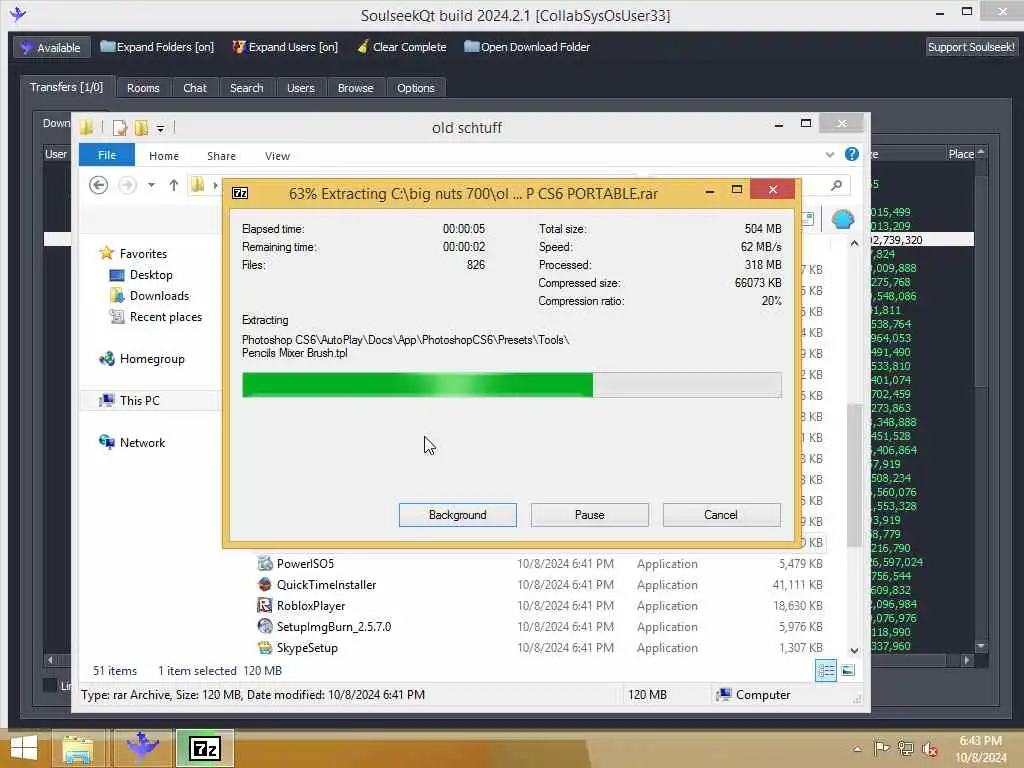Click New Folder icon in Explorer title bar
The image size is (1024, 768).
coord(141,128)
